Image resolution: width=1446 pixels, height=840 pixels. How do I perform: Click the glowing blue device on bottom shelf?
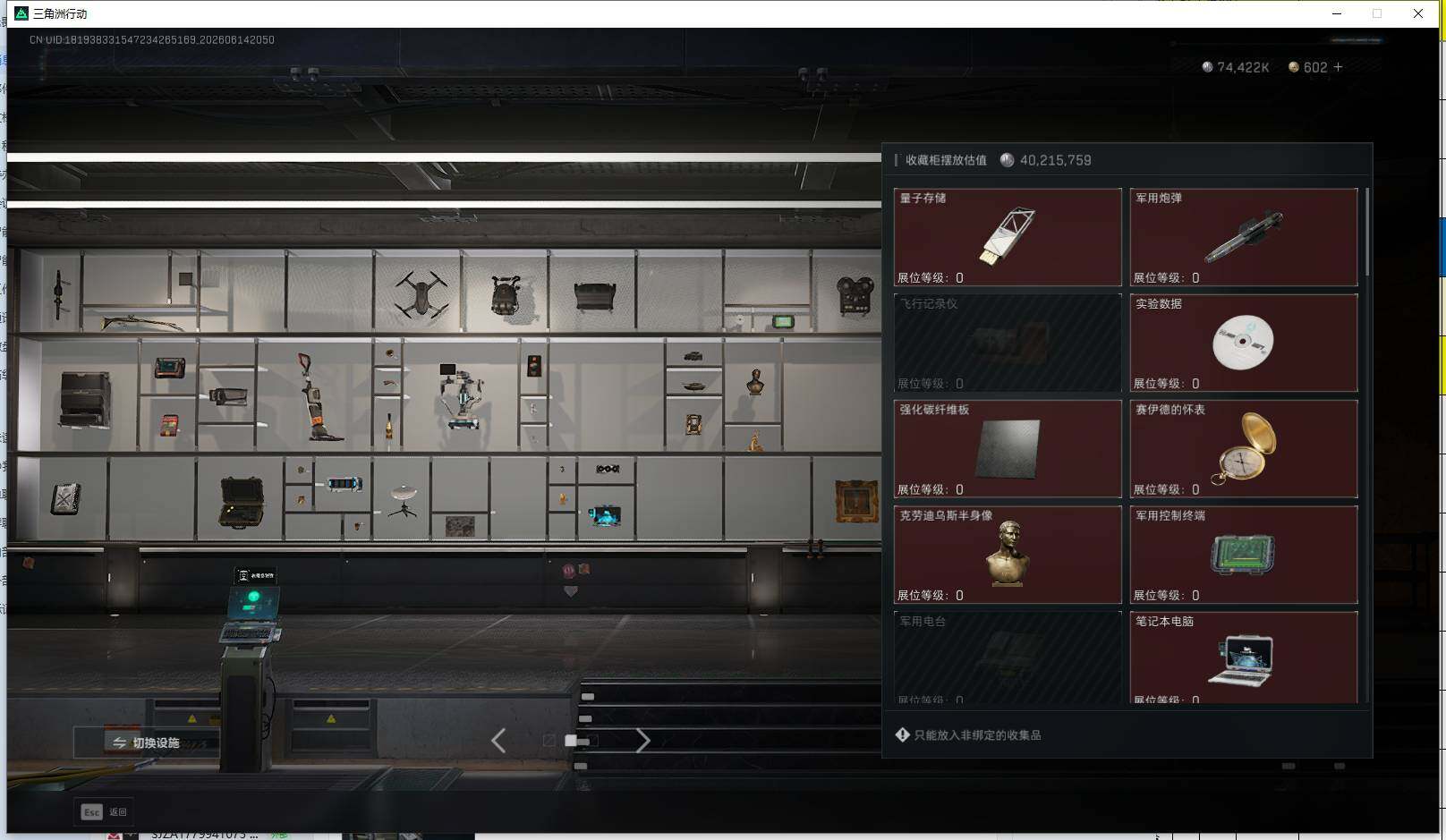[605, 515]
